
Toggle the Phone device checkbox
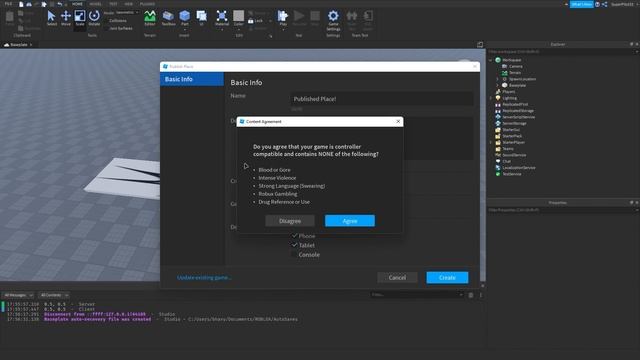coord(294,236)
